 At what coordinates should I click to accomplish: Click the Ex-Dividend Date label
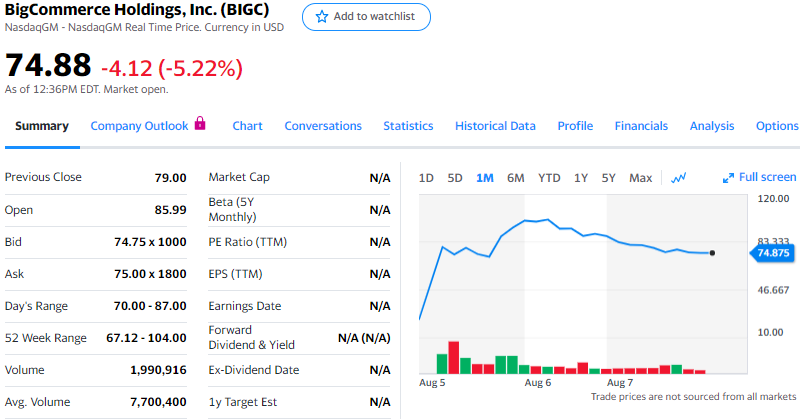[254, 370]
